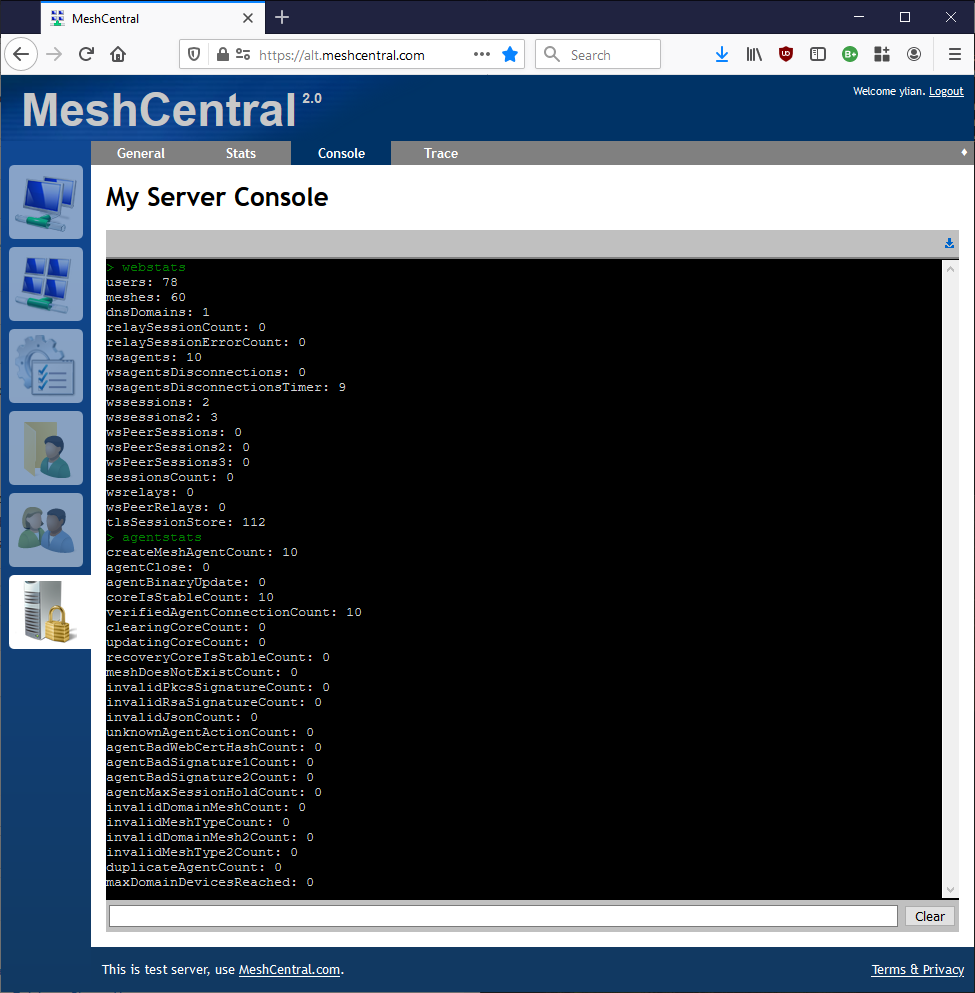Image resolution: width=975 pixels, height=993 pixels.
Task: Open Terms & Privacy link
Action: tap(917, 970)
